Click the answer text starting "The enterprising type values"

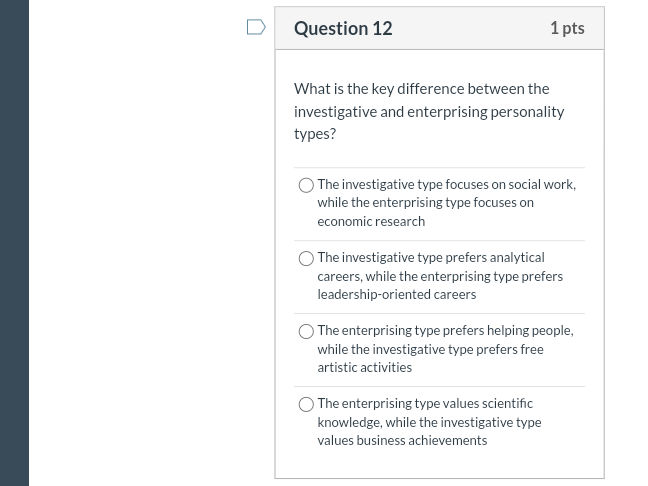point(425,403)
